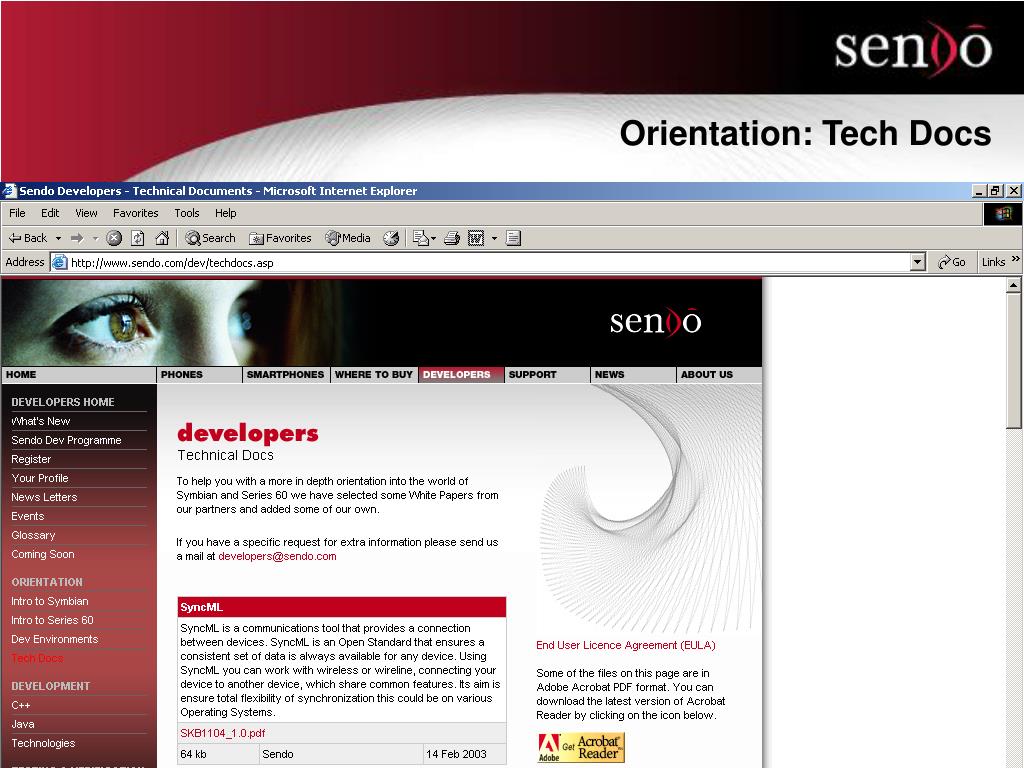Open the C++ sidebar link
This screenshot has width=1024, height=768.
pos(20,705)
